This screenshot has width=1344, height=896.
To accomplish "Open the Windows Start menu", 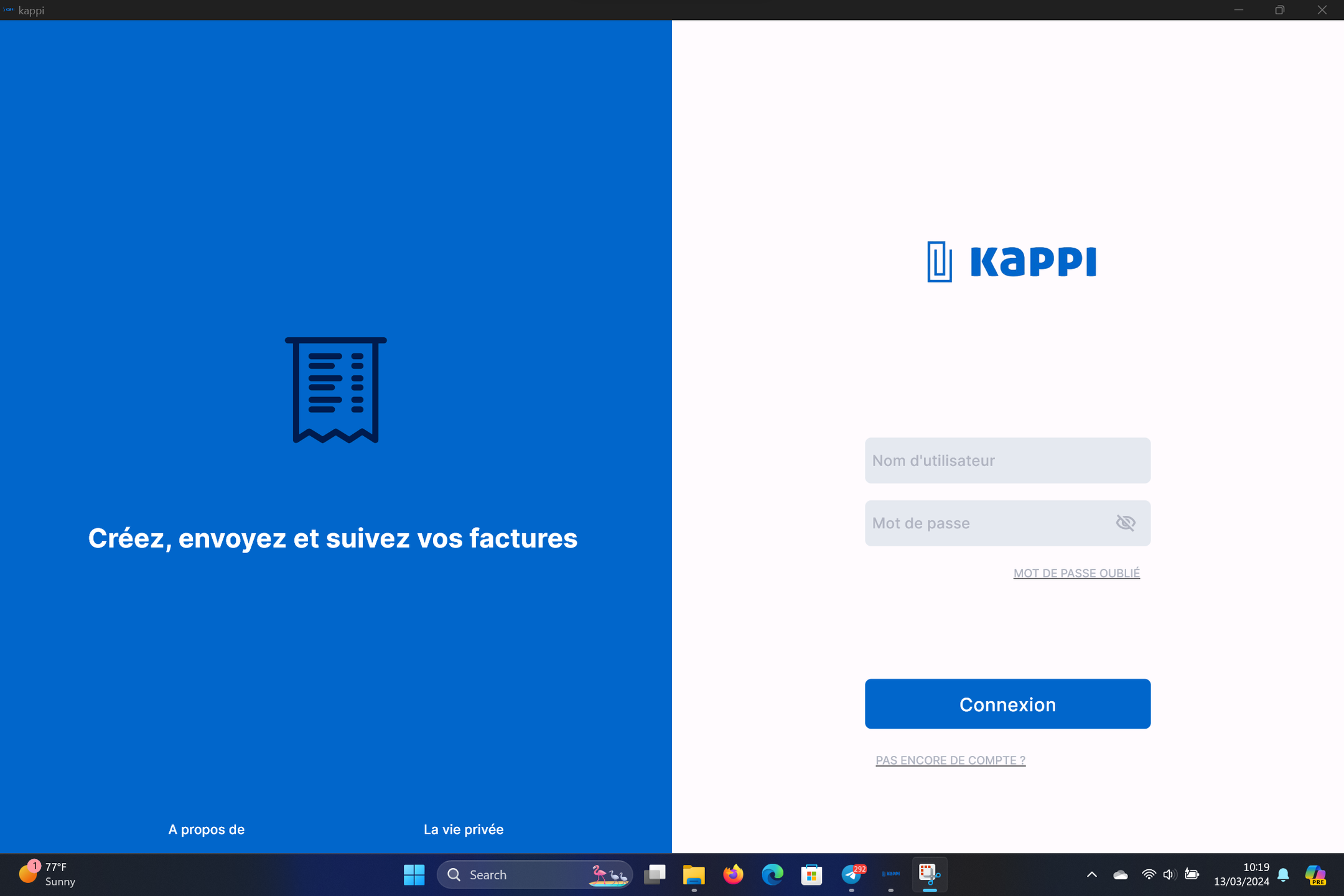I will pyautogui.click(x=414, y=875).
